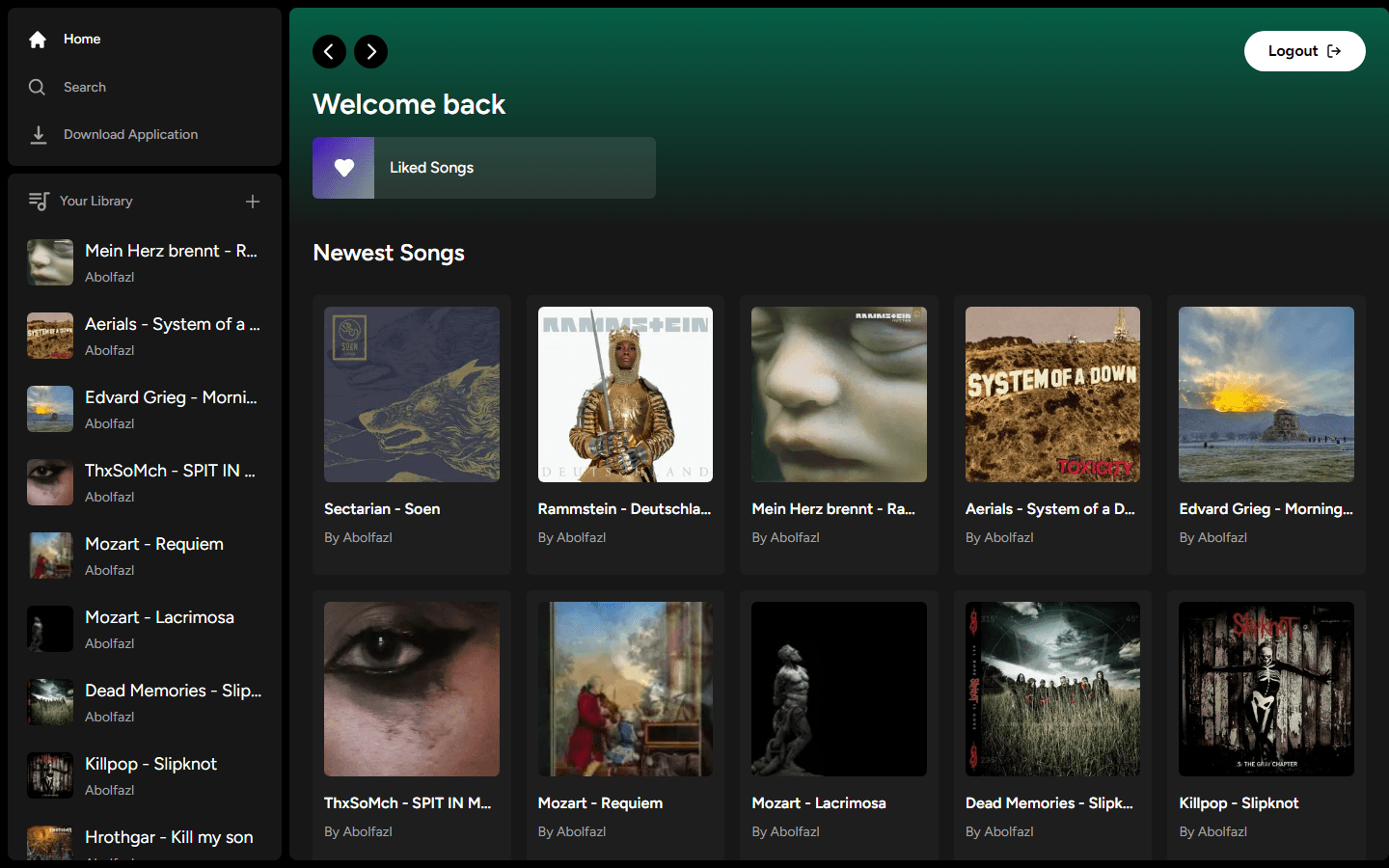Open Aerials - System of a title in library
This screenshot has height=868, width=1389.
tap(173, 324)
